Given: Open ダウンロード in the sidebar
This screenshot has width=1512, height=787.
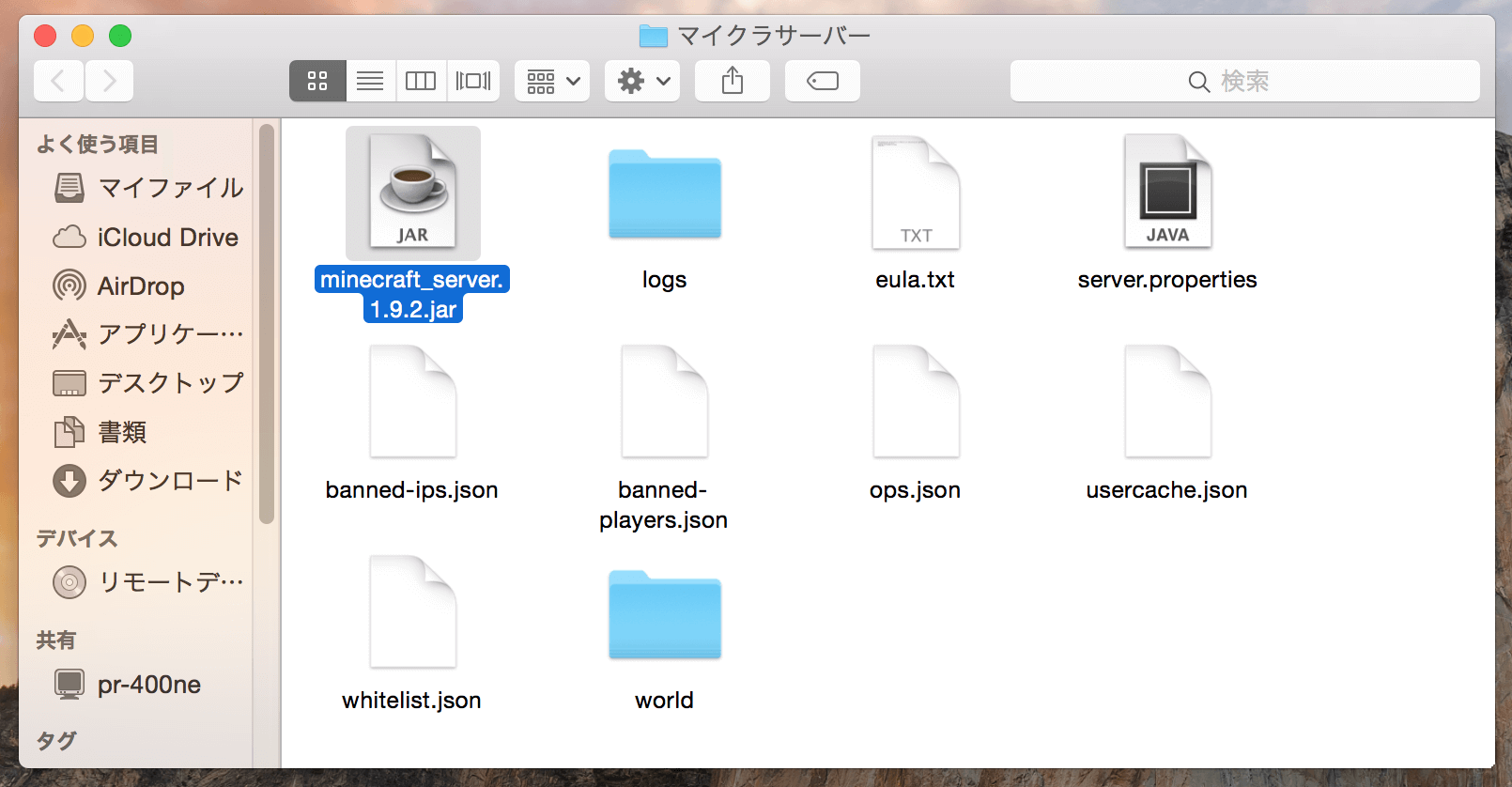Looking at the screenshot, I should click(x=148, y=481).
